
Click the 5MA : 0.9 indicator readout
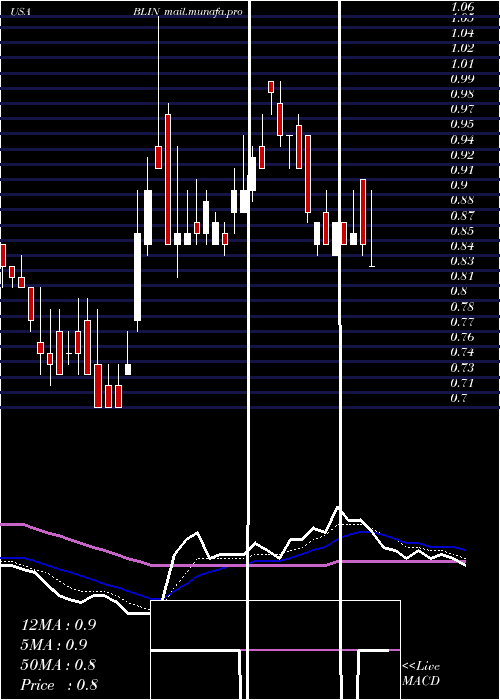54,645
